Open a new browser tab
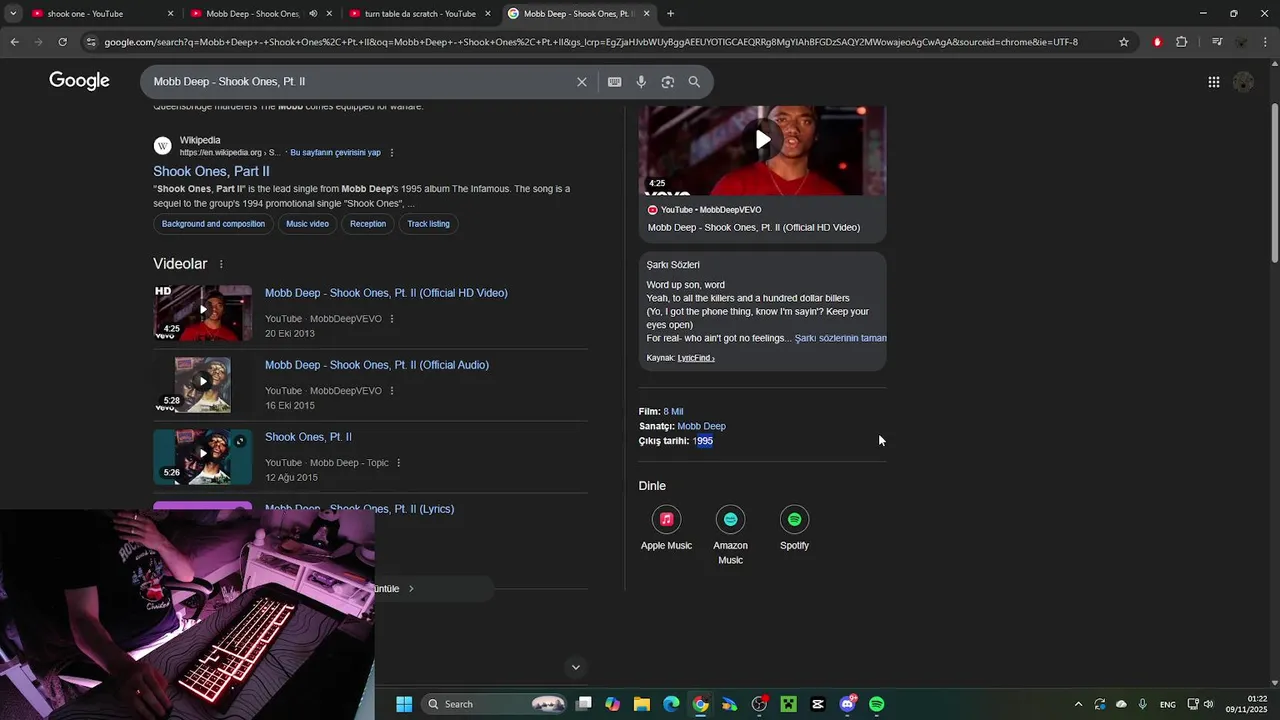The width and height of the screenshot is (1280, 720). click(x=670, y=14)
